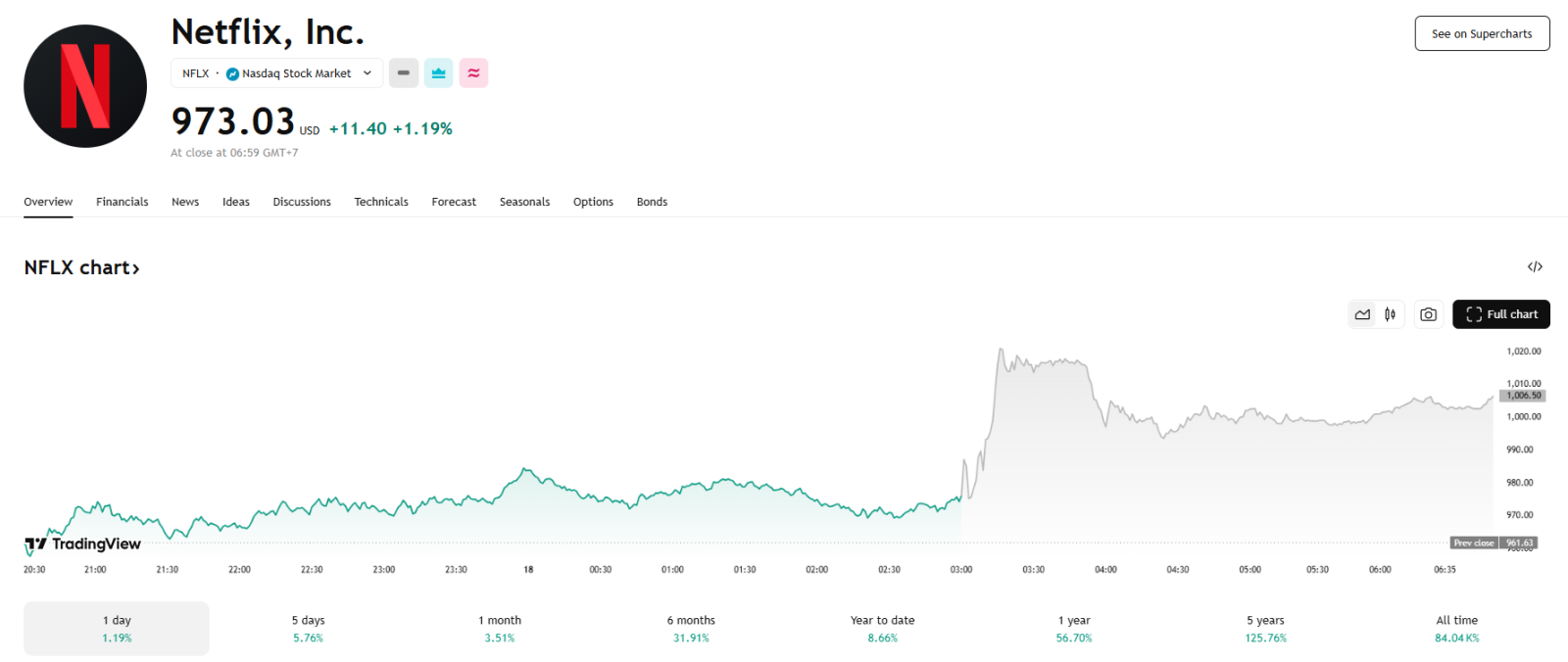Open the NFLX chart heading chevron
This screenshot has width=1568, height=662.
pyautogui.click(x=136, y=269)
